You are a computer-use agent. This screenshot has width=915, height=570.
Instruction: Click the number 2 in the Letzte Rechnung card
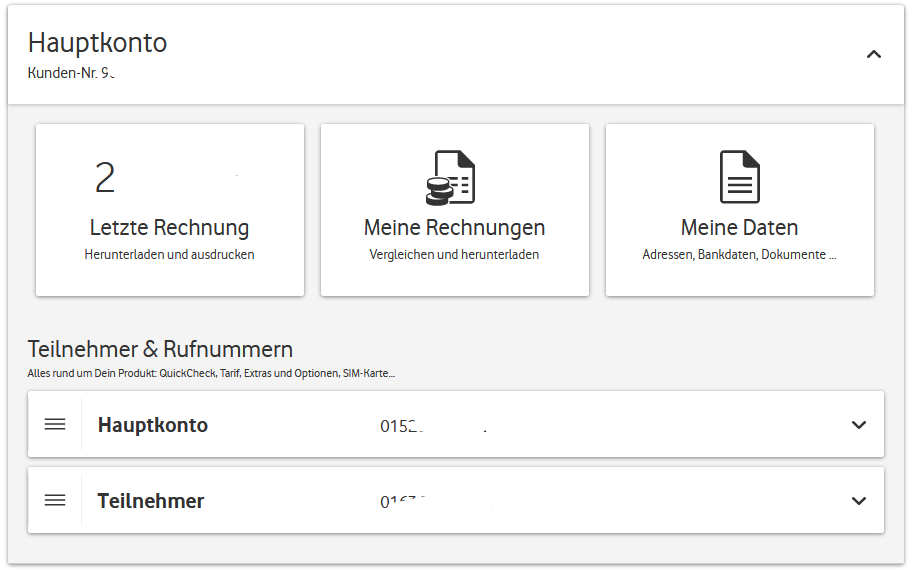[105, 178]
